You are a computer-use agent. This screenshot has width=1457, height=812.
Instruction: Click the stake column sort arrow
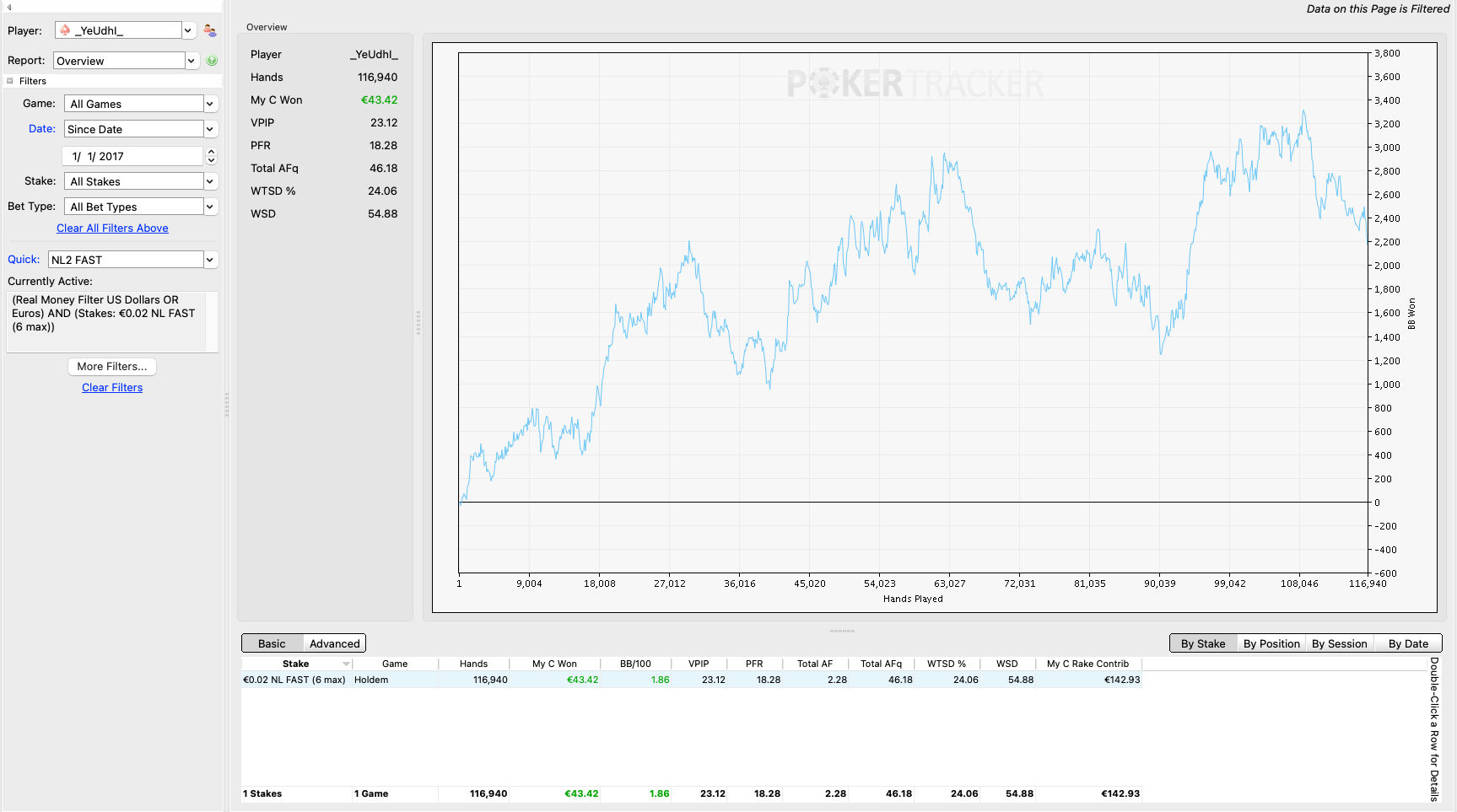click(346, 664)
